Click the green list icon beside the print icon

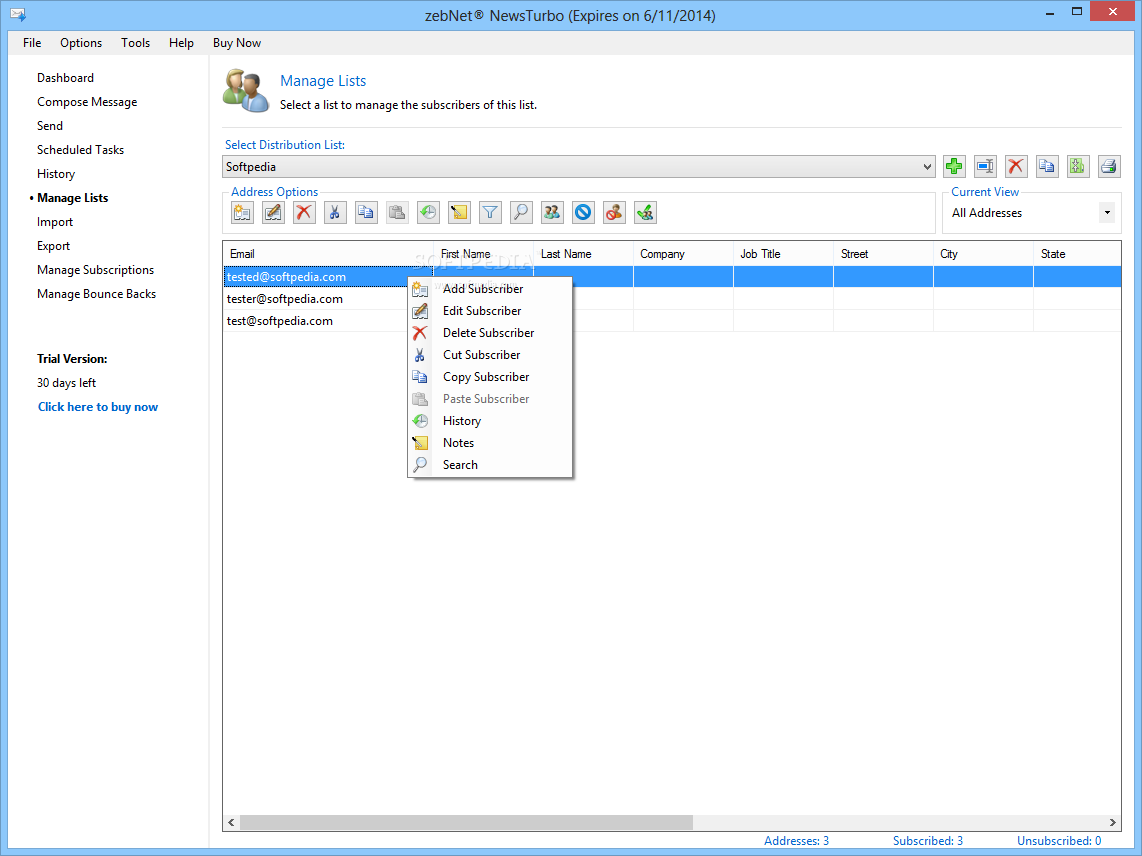point(1077,166)
